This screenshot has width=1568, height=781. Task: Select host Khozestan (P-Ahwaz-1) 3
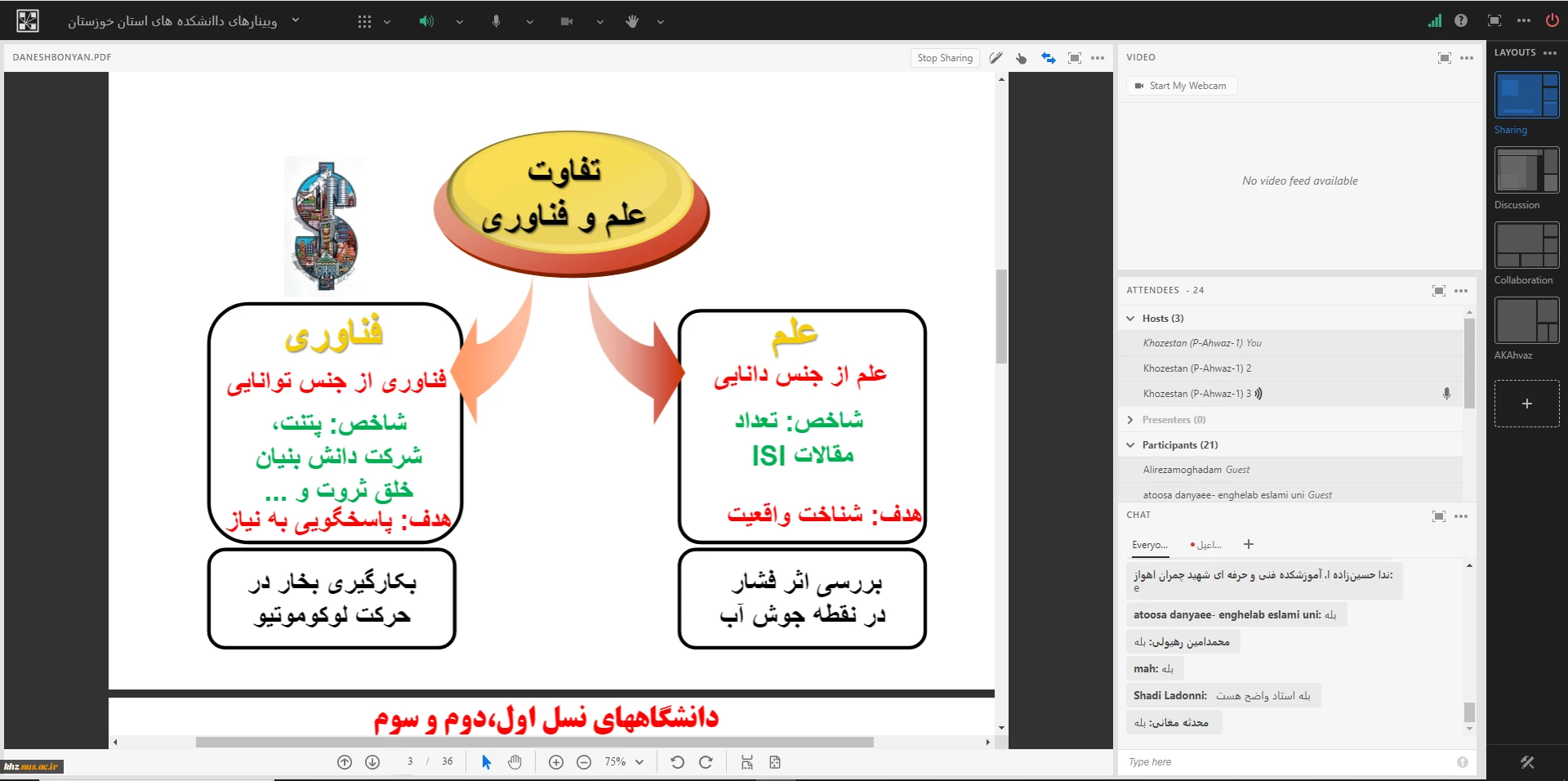click(x=1290, y=394)
